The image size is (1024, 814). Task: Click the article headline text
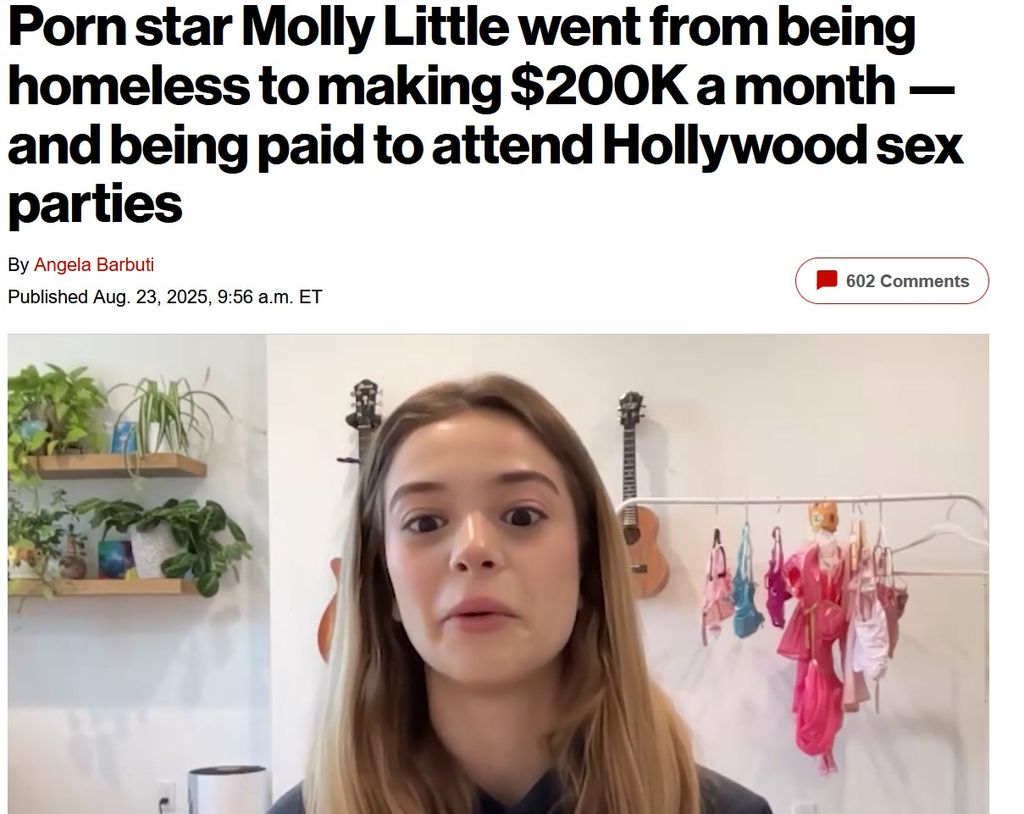[x=485, y=115]
